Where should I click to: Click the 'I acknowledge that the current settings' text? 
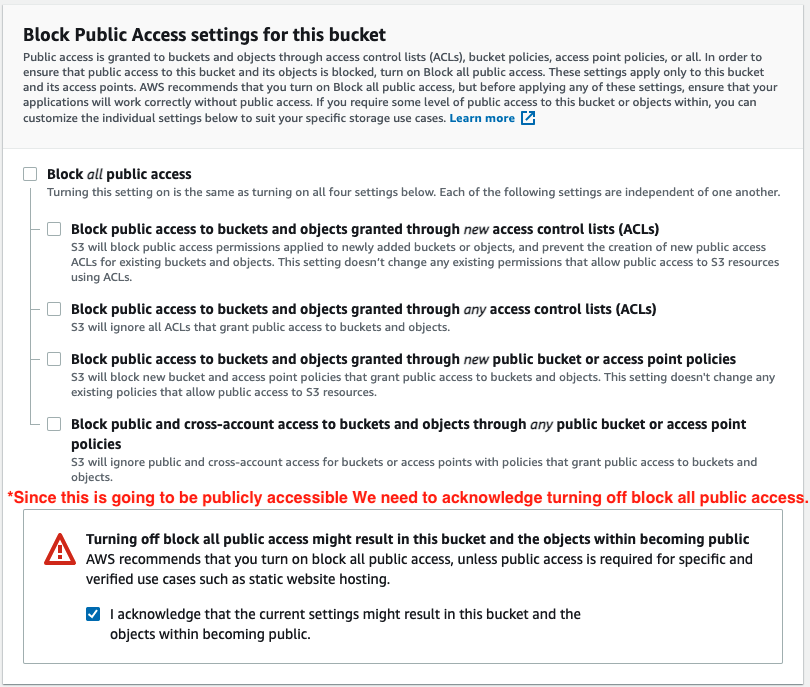(x=345, y=614)
